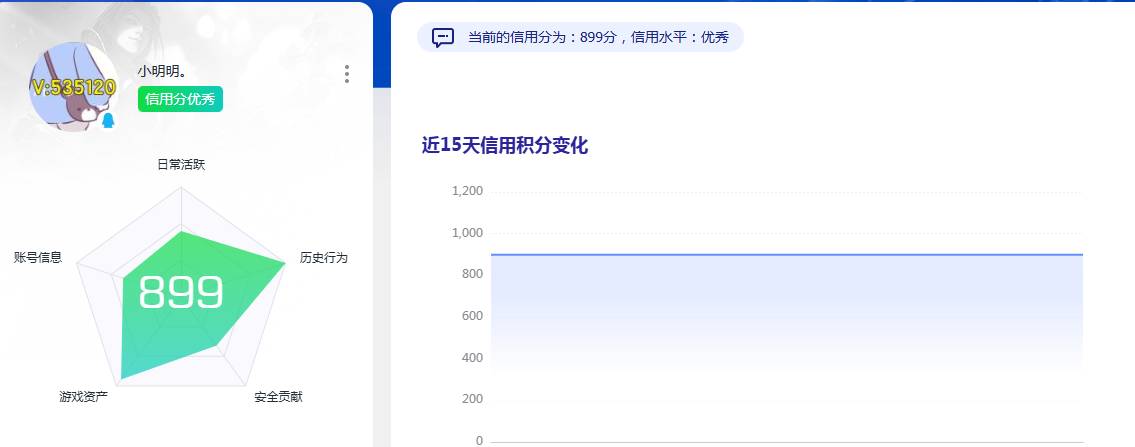Open the three-dot more options menu
Screen dimensions: 1135x447
coord(347,74)
